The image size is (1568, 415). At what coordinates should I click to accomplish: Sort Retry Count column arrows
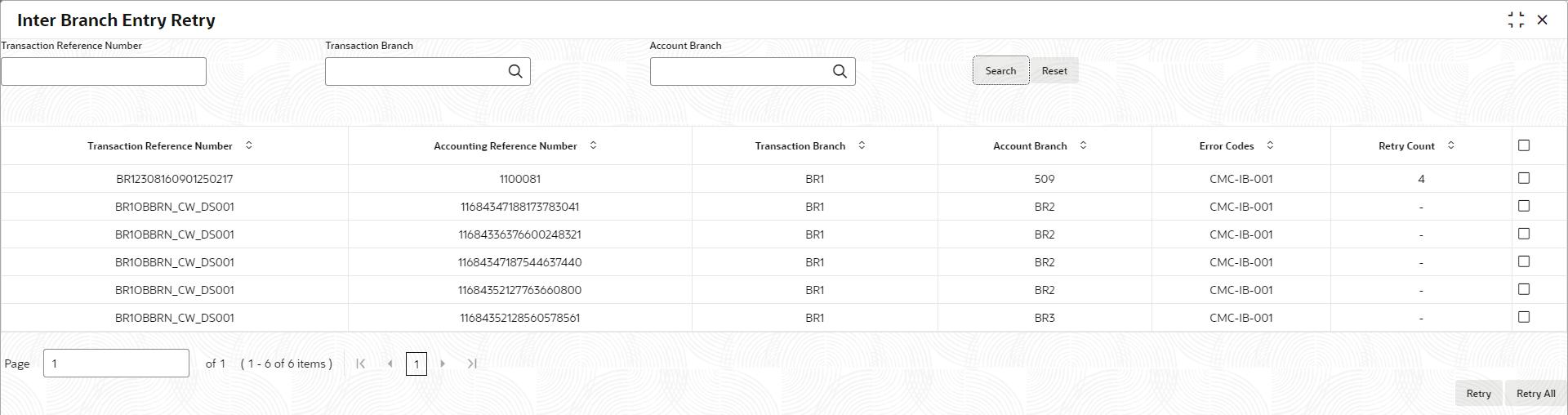[1450, 145]
